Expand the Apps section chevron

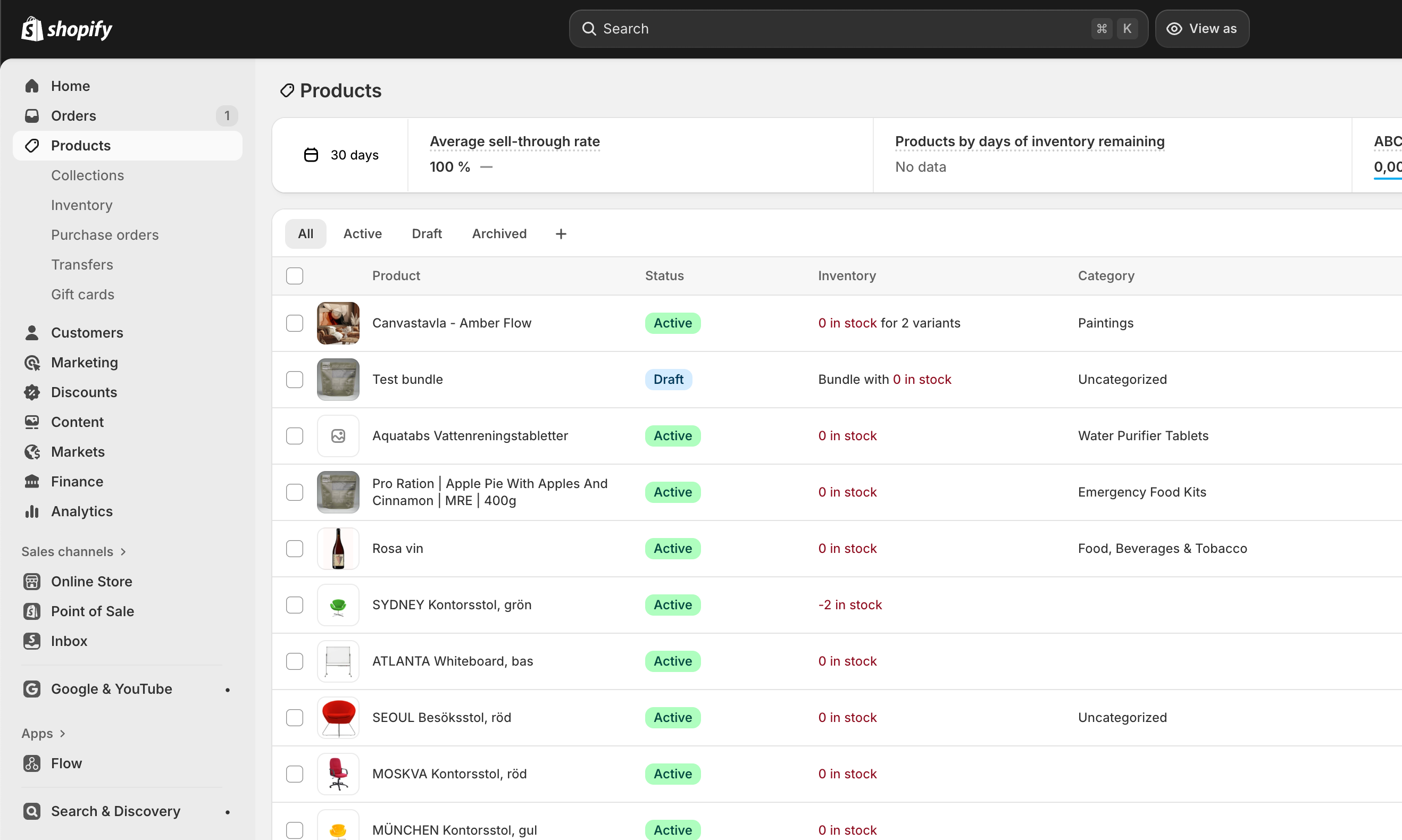pos(63,733)
